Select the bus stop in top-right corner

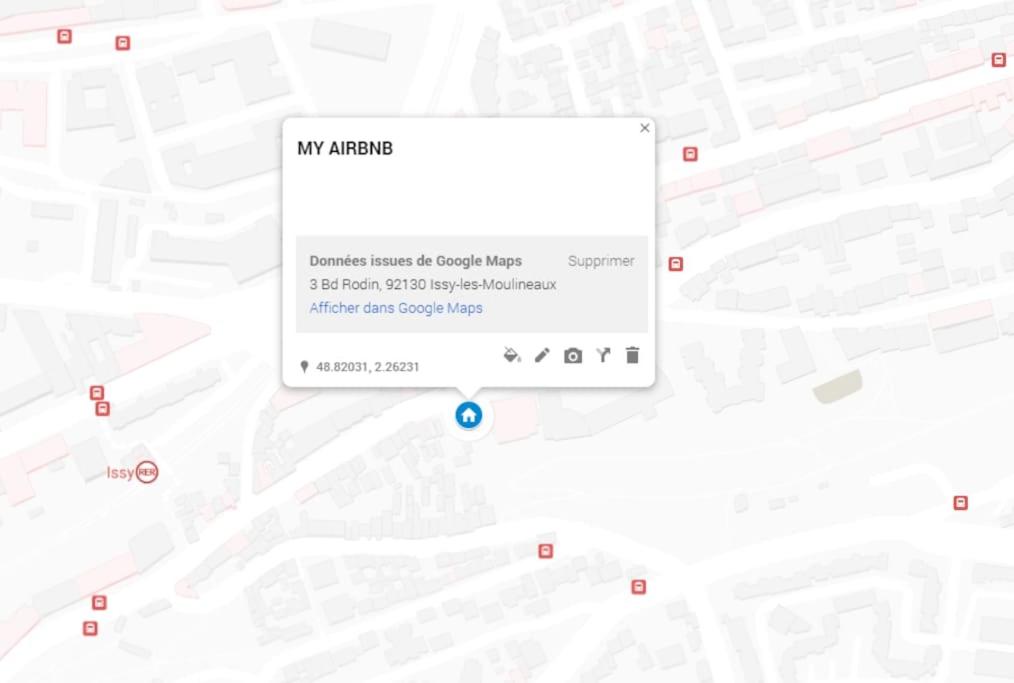click(x=998, y=60)
